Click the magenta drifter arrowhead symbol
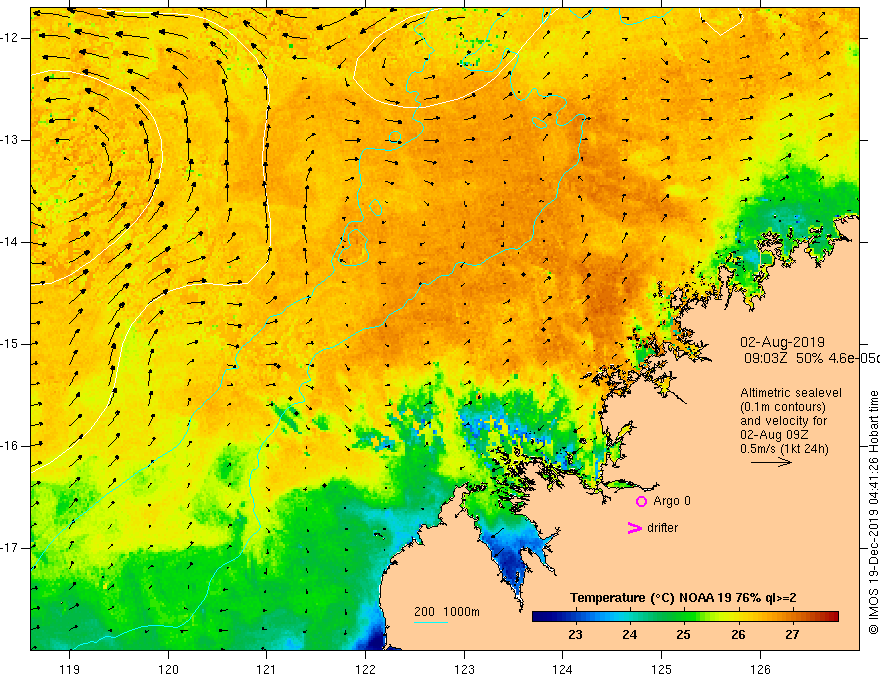This screenshot has width=880, height=680. pyautogui.click(x=634, y=528)
